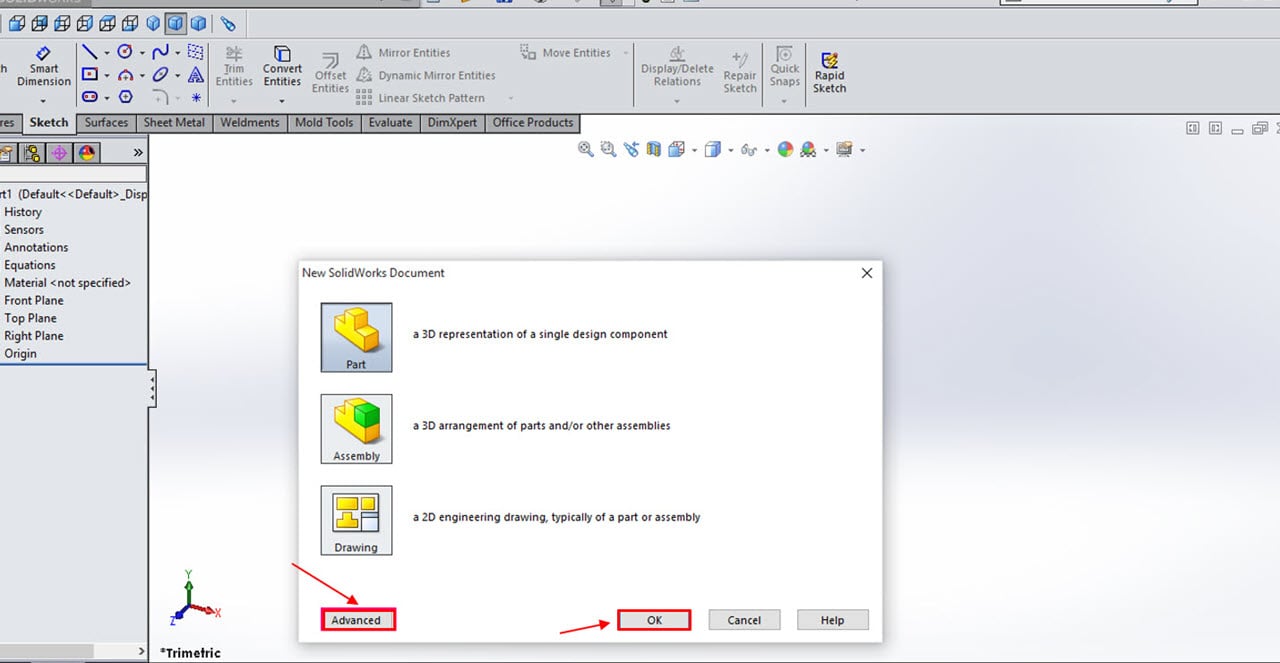
Task: Select Front Plane in the feature tree
Action: 32,300
